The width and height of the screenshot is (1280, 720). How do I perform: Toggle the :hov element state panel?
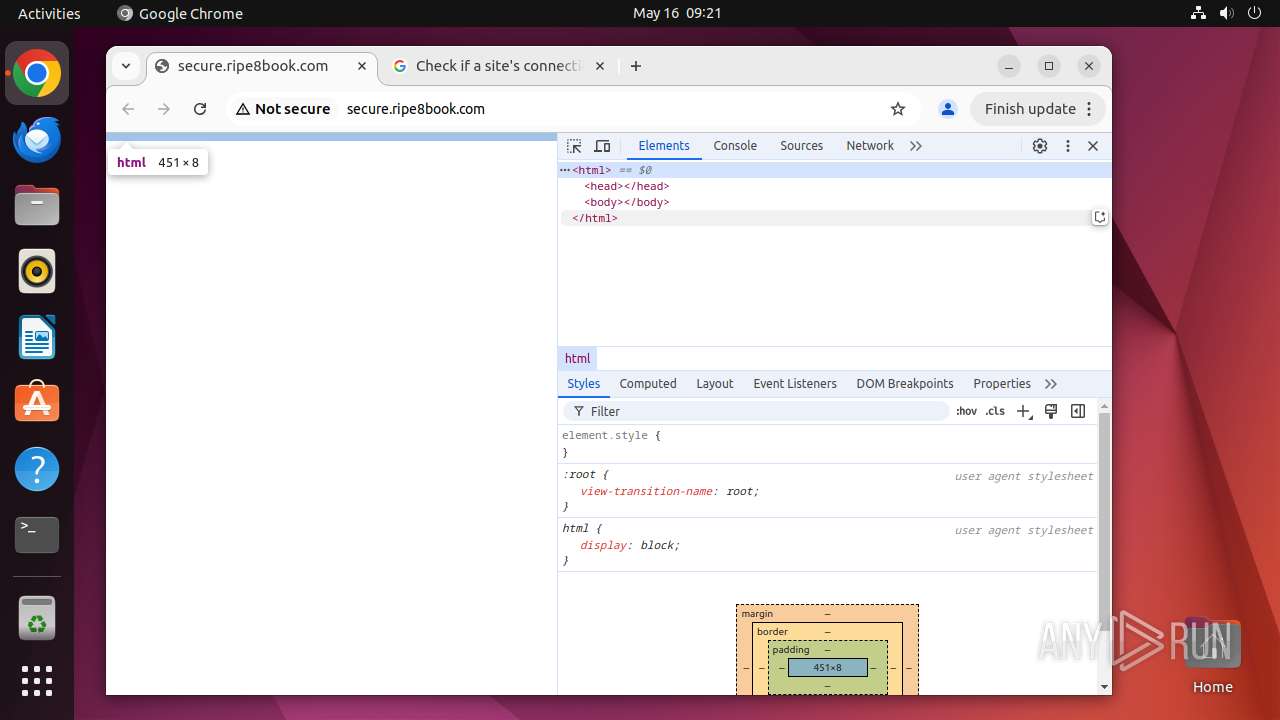point(966,411)
